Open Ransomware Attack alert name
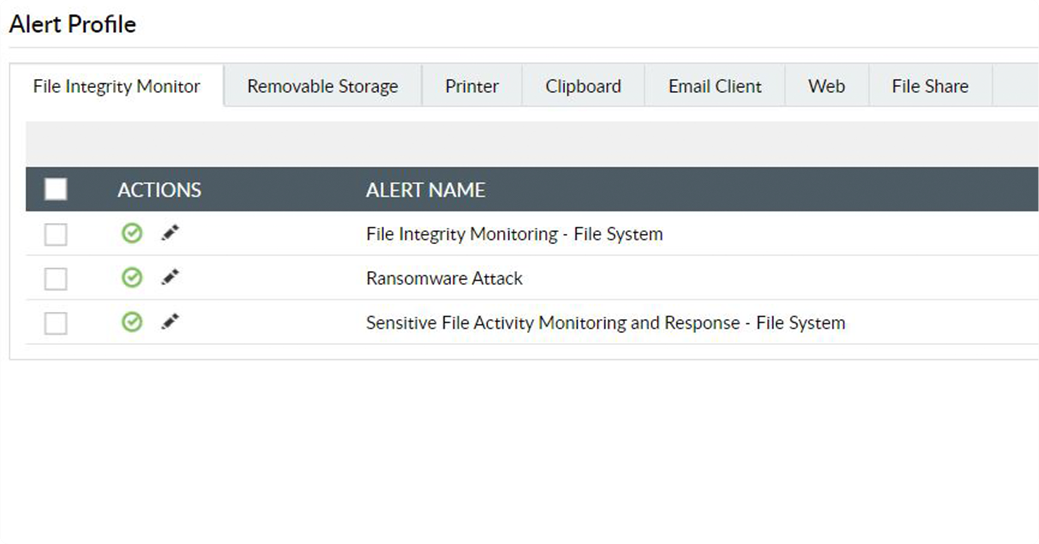The width and height of the screenshot is (1039, 544). [444, 279]
